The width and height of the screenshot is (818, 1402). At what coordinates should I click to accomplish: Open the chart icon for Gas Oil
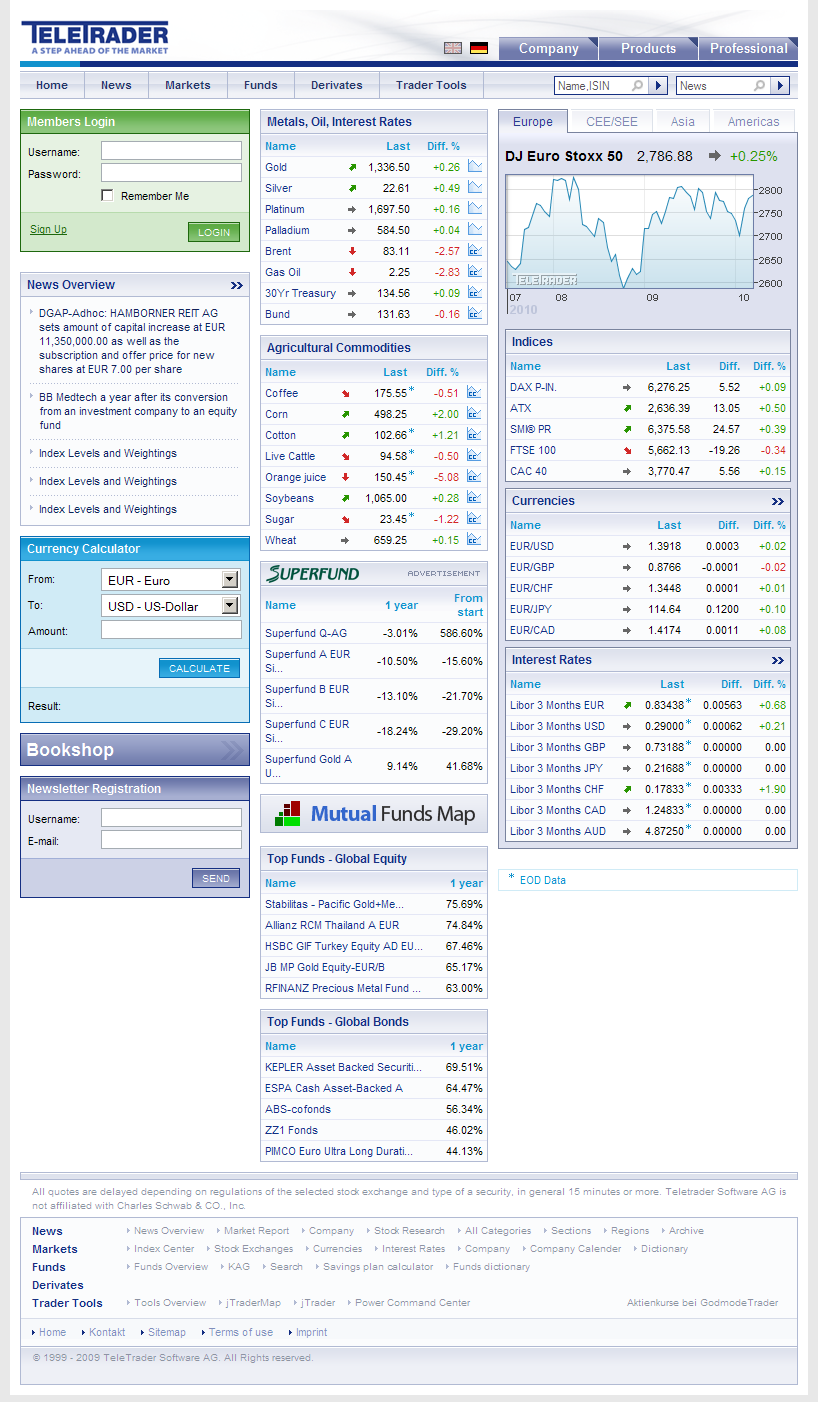(475, 272)
